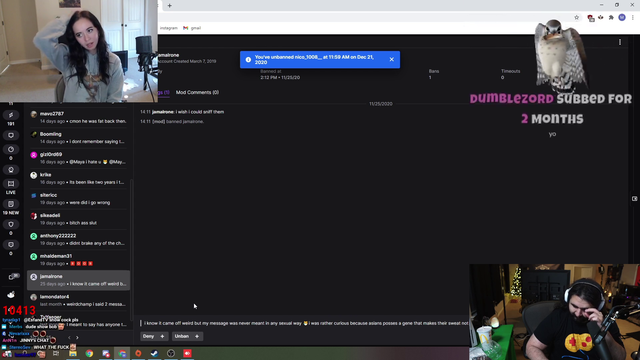640x360 pixels.
Task: Open krike unban request
Action: 78,178
